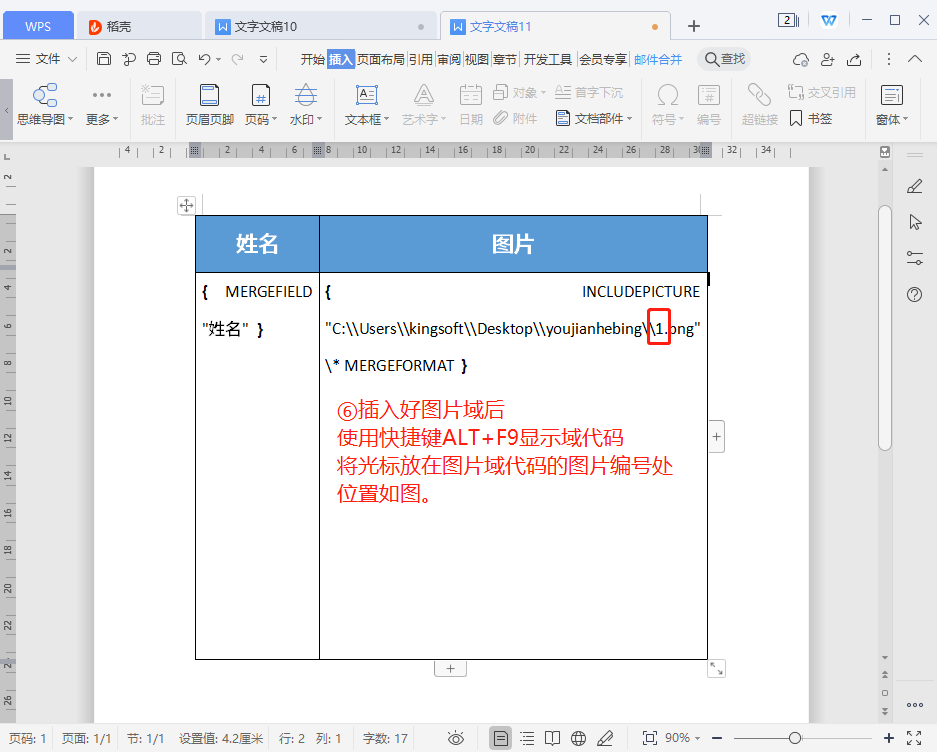Image resolution: width=937 pixels, height=752 pixels.
Task: Open the help sidebar icon
Action: click(x=914, y=294)
